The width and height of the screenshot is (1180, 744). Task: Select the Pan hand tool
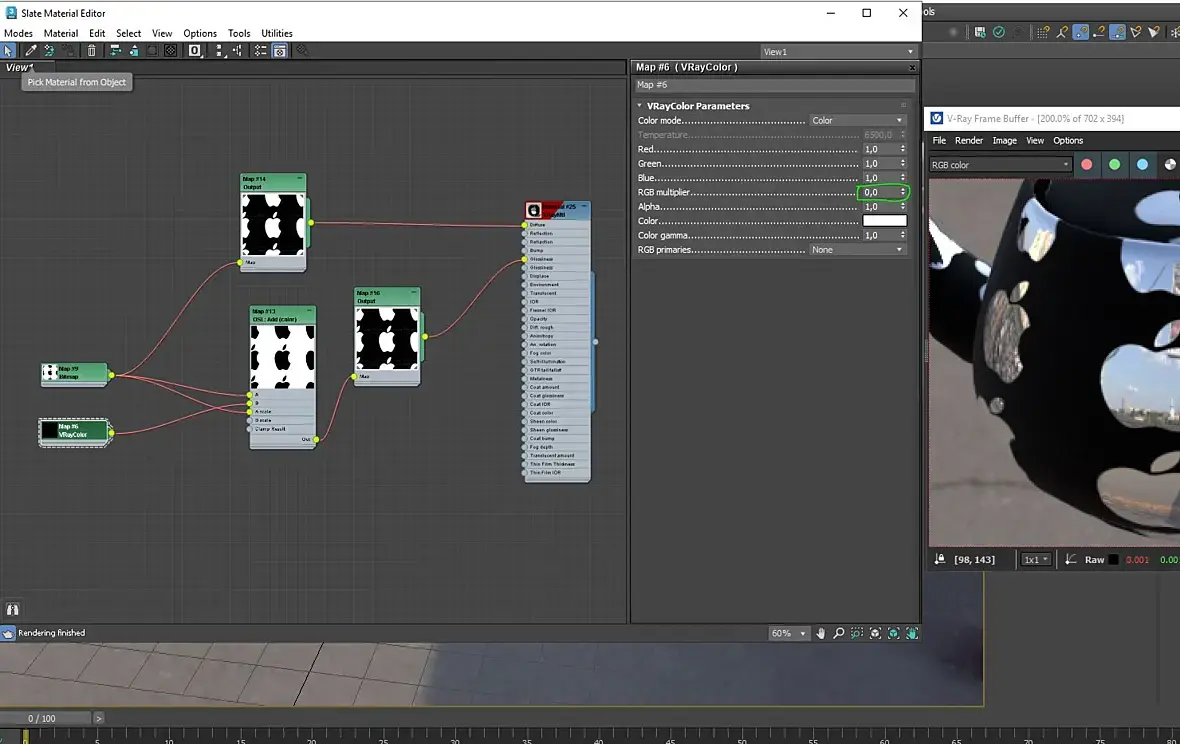(x=821, y=633)
